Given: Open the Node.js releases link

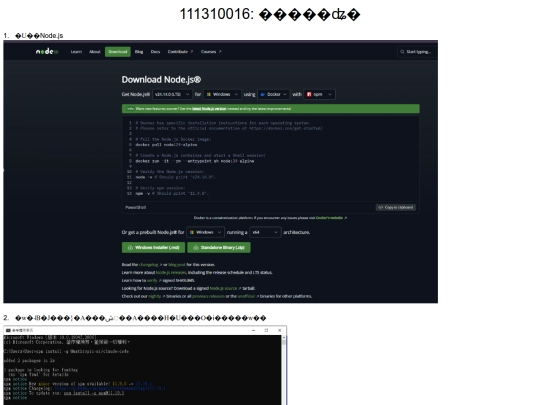Looking at the screenshot, I should [171, 272].
